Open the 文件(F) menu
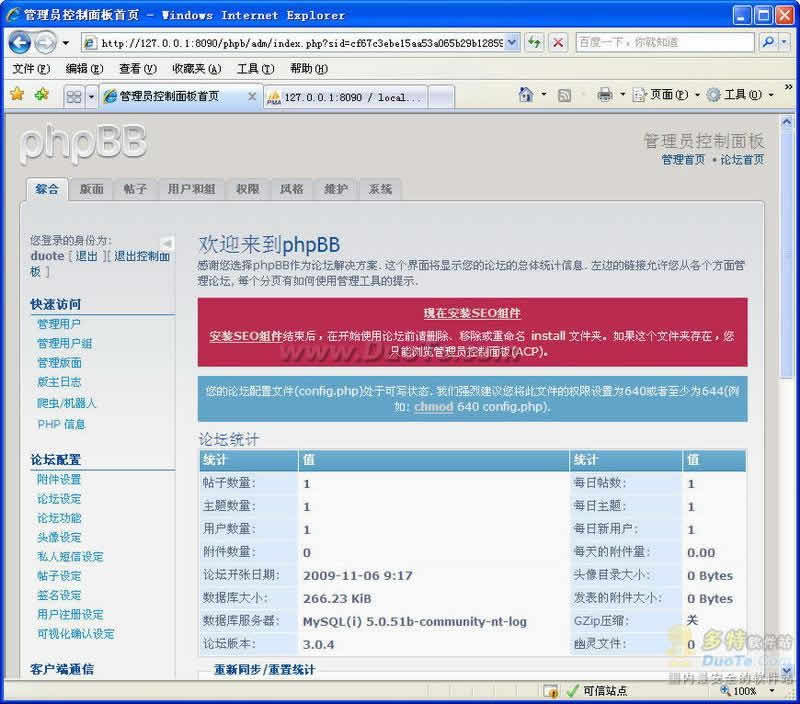This screenshot has height=704, width=800. pos(31,68)
